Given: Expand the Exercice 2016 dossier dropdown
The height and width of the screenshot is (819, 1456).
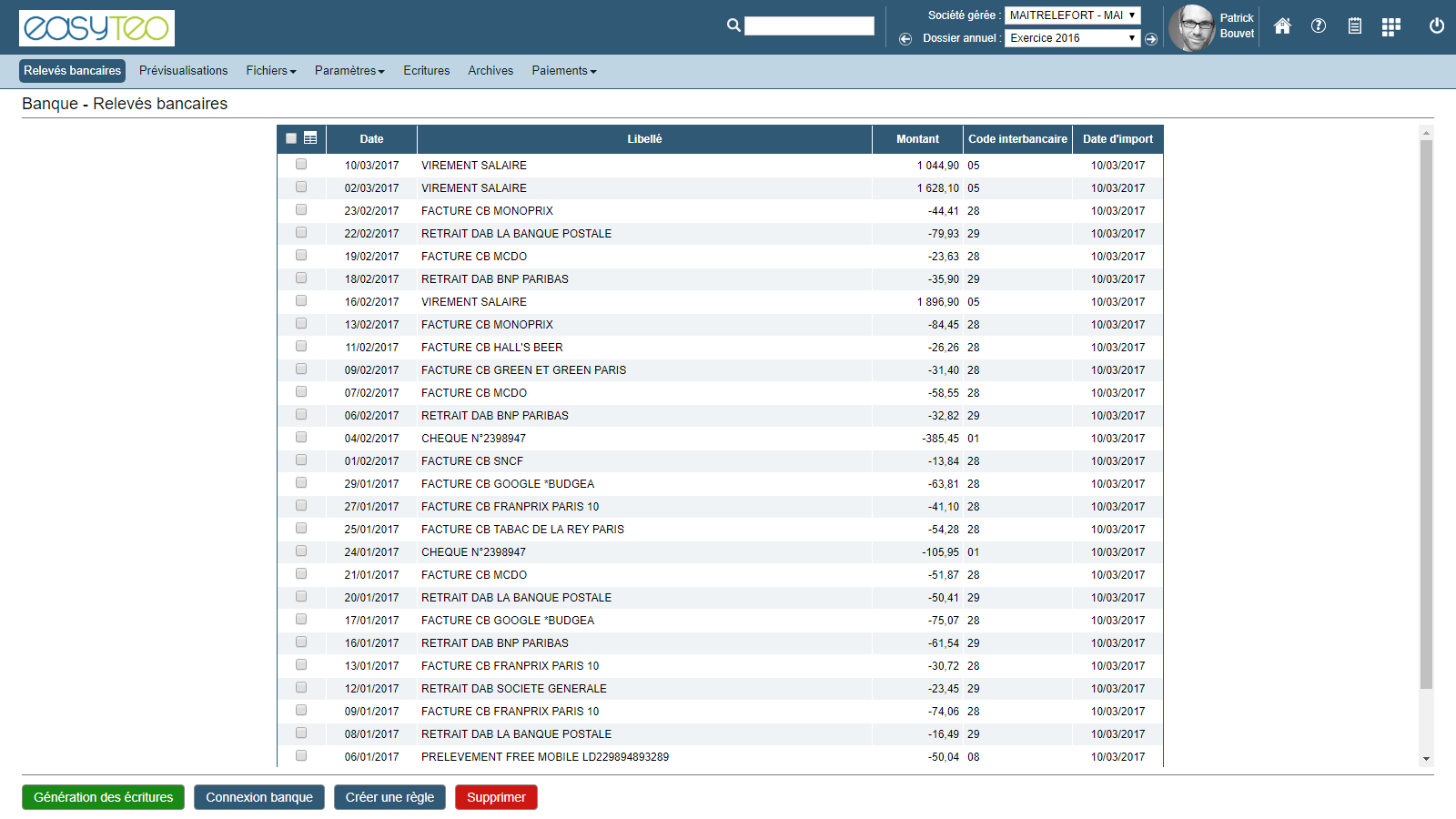Looking at the screenshot, I should (1072, 38).
